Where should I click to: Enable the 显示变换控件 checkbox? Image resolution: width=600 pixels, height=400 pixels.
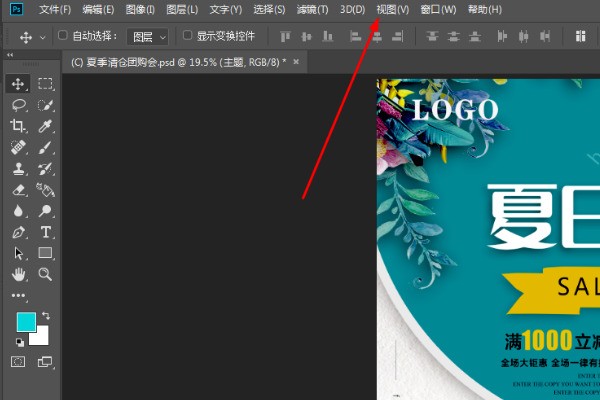[x=187, y=36]
